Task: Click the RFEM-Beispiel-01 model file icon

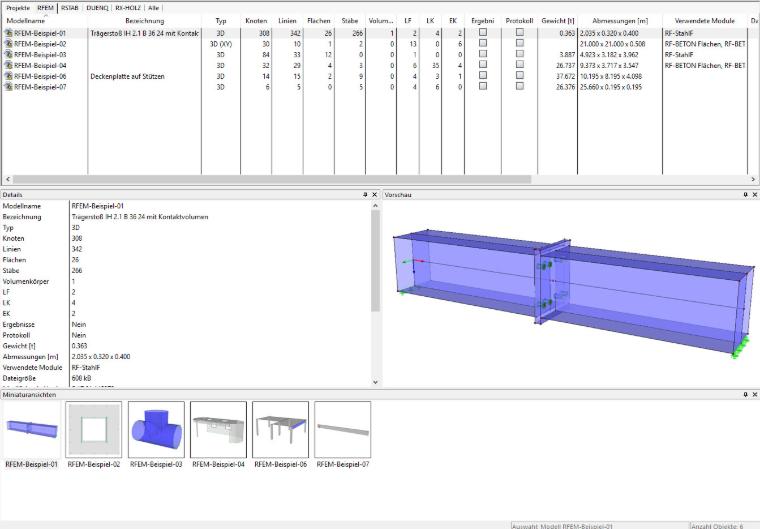Action: click(x=8, y=33)
